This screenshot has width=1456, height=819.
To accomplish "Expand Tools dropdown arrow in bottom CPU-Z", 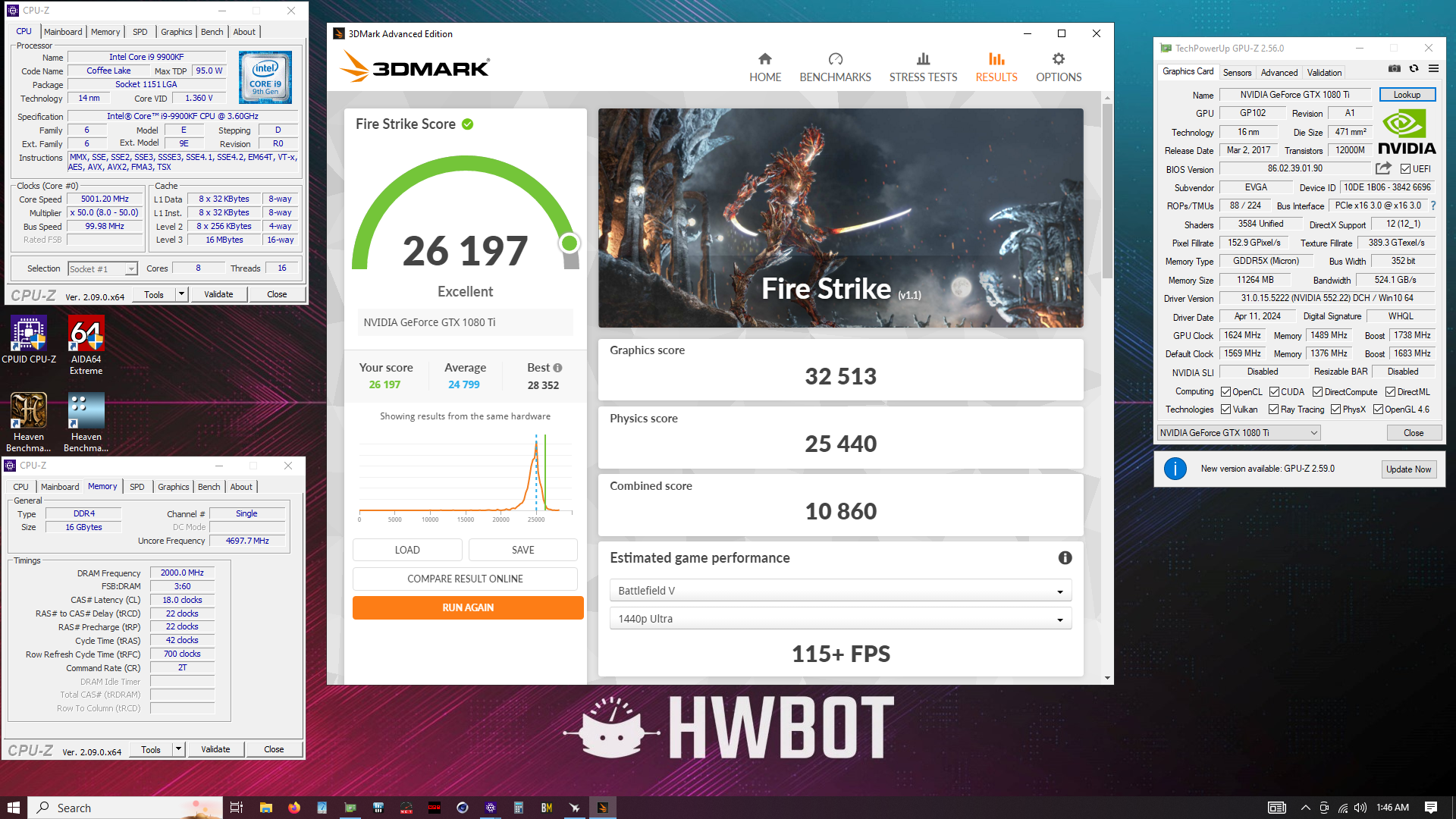I will (x=178, y=749).
